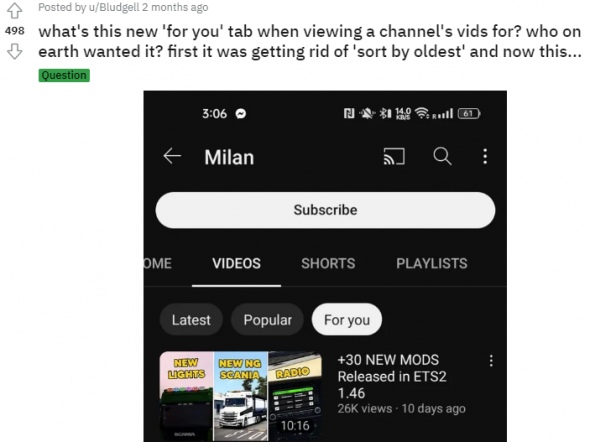Image resolution: width=590 pixels, height=442 pixels.
Task: Open the u/Bludgell user profile link
Action: point(114,7)
